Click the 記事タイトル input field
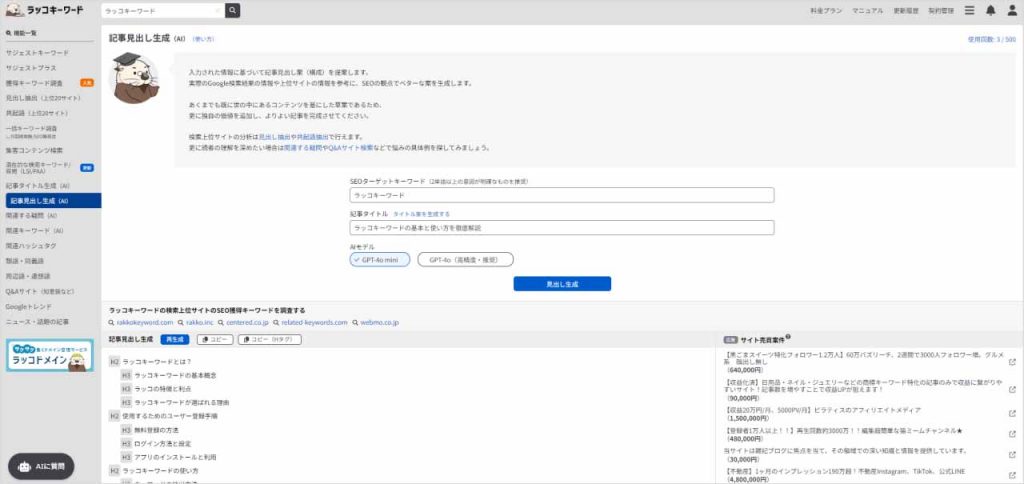Screen dimensions: 1024x484 pyautogui.click(x=562, y=227)
